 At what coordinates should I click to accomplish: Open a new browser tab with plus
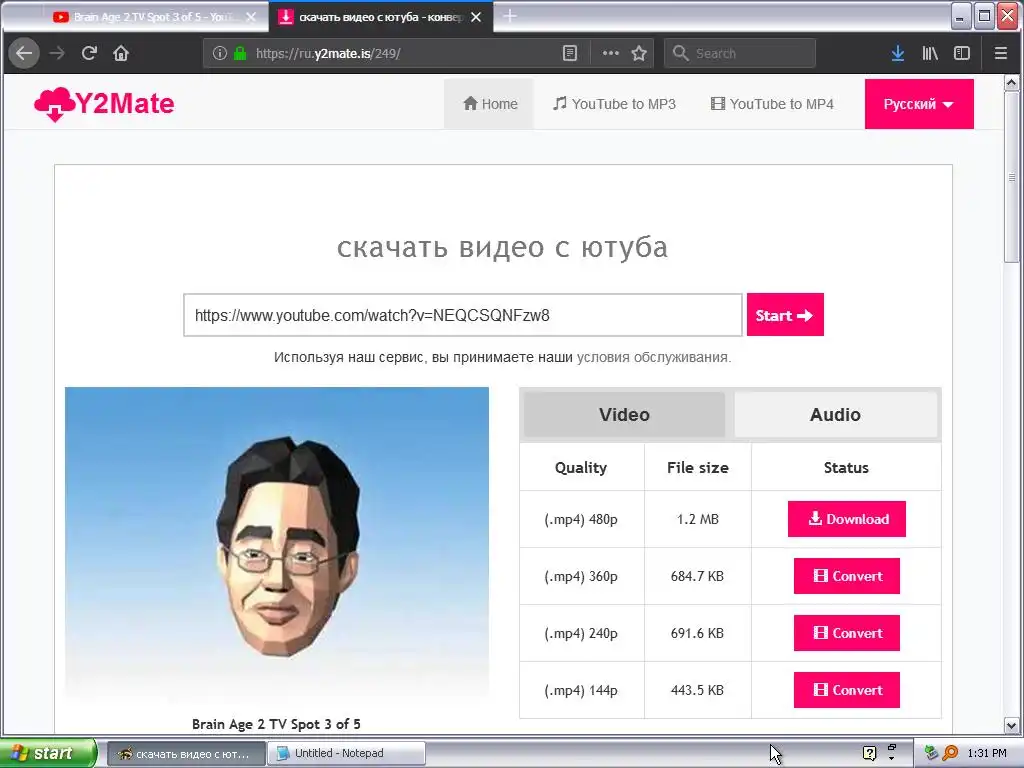coord(510,16)
